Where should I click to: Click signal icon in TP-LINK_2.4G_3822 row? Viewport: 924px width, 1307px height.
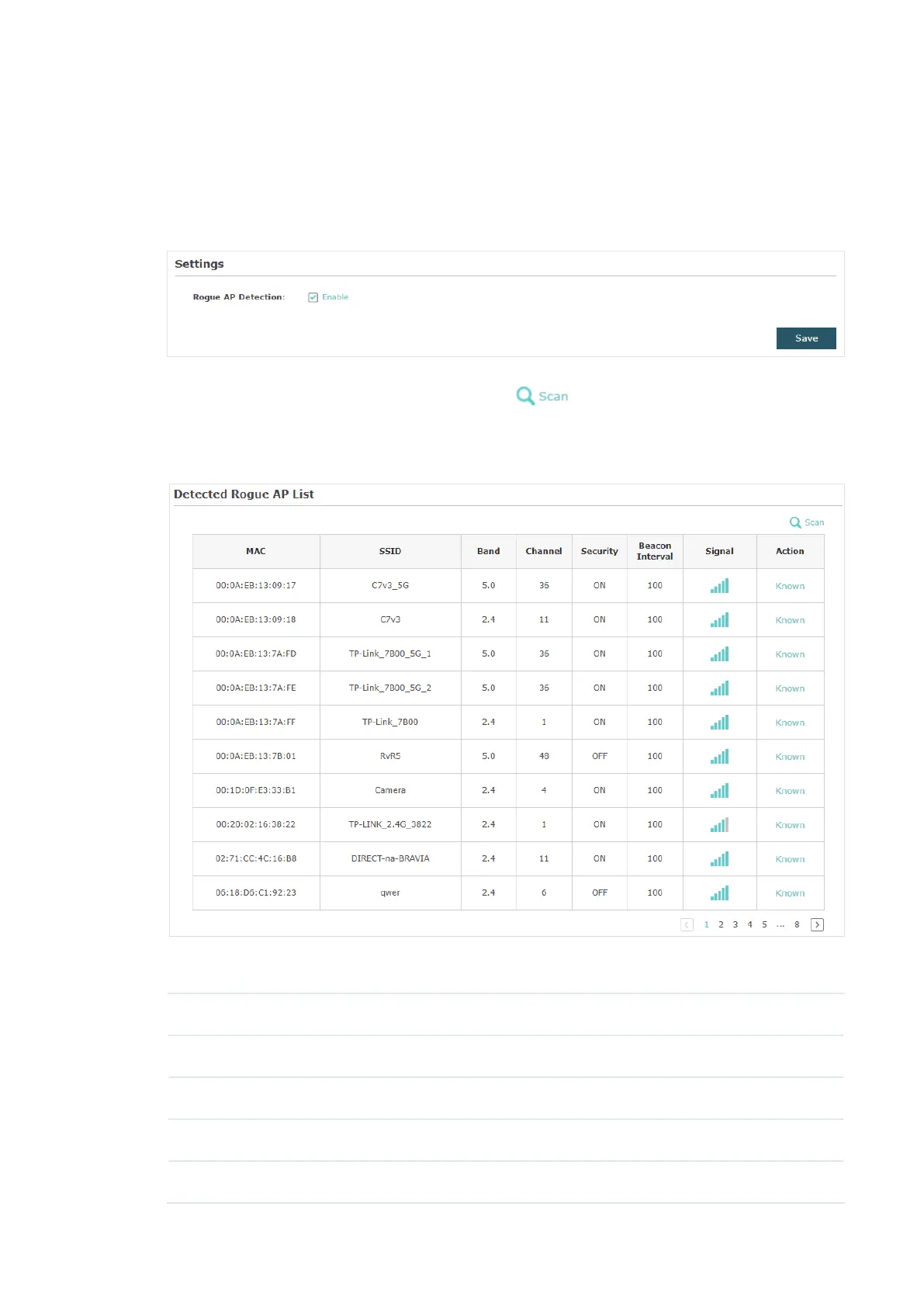[x=719, y=825]
